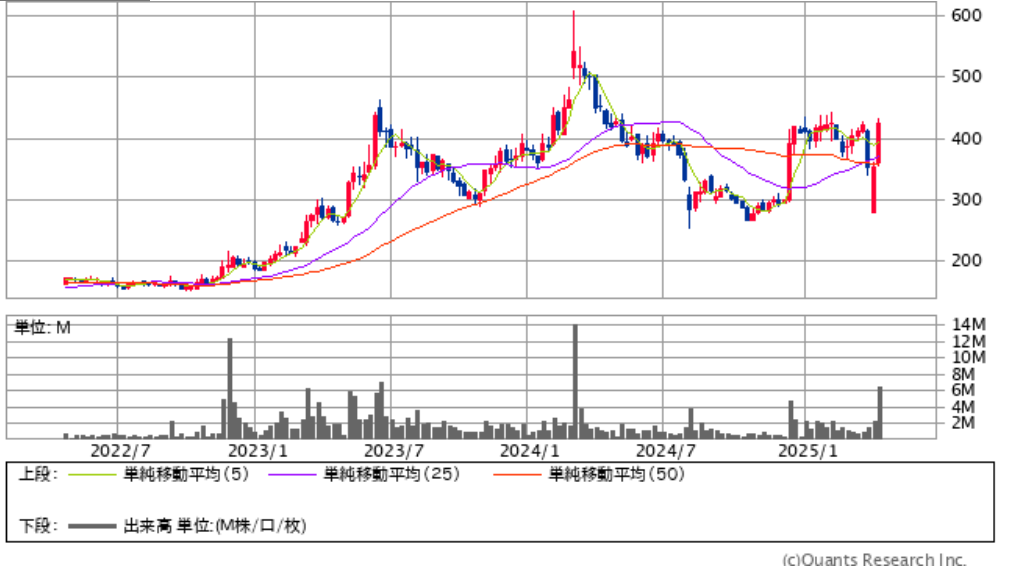The height and width of the screenshot is (571, 1010).
Task: Open the (c)Quants Research Inc. credit
Action: click(873, 560)
